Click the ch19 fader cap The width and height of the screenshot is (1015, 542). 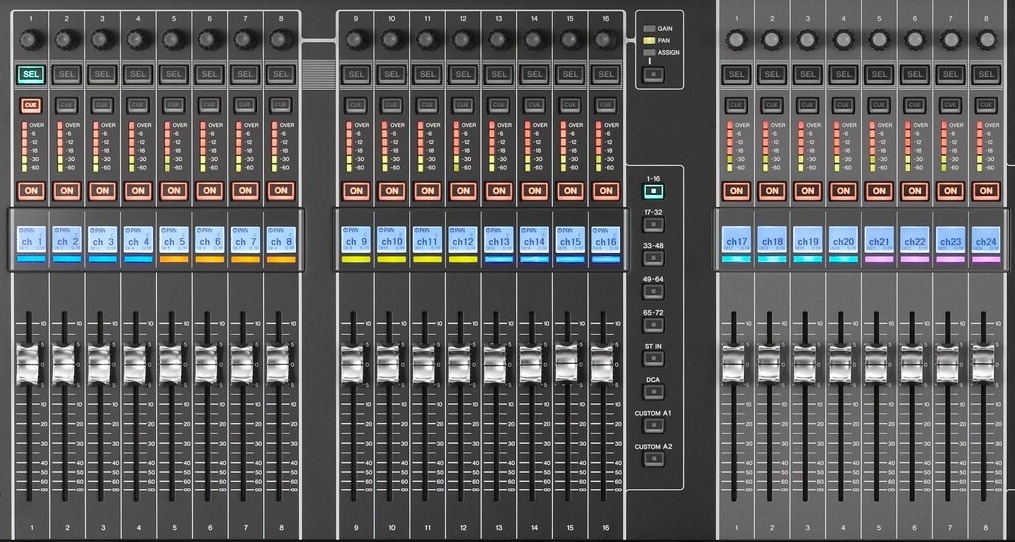coord(805,364)
